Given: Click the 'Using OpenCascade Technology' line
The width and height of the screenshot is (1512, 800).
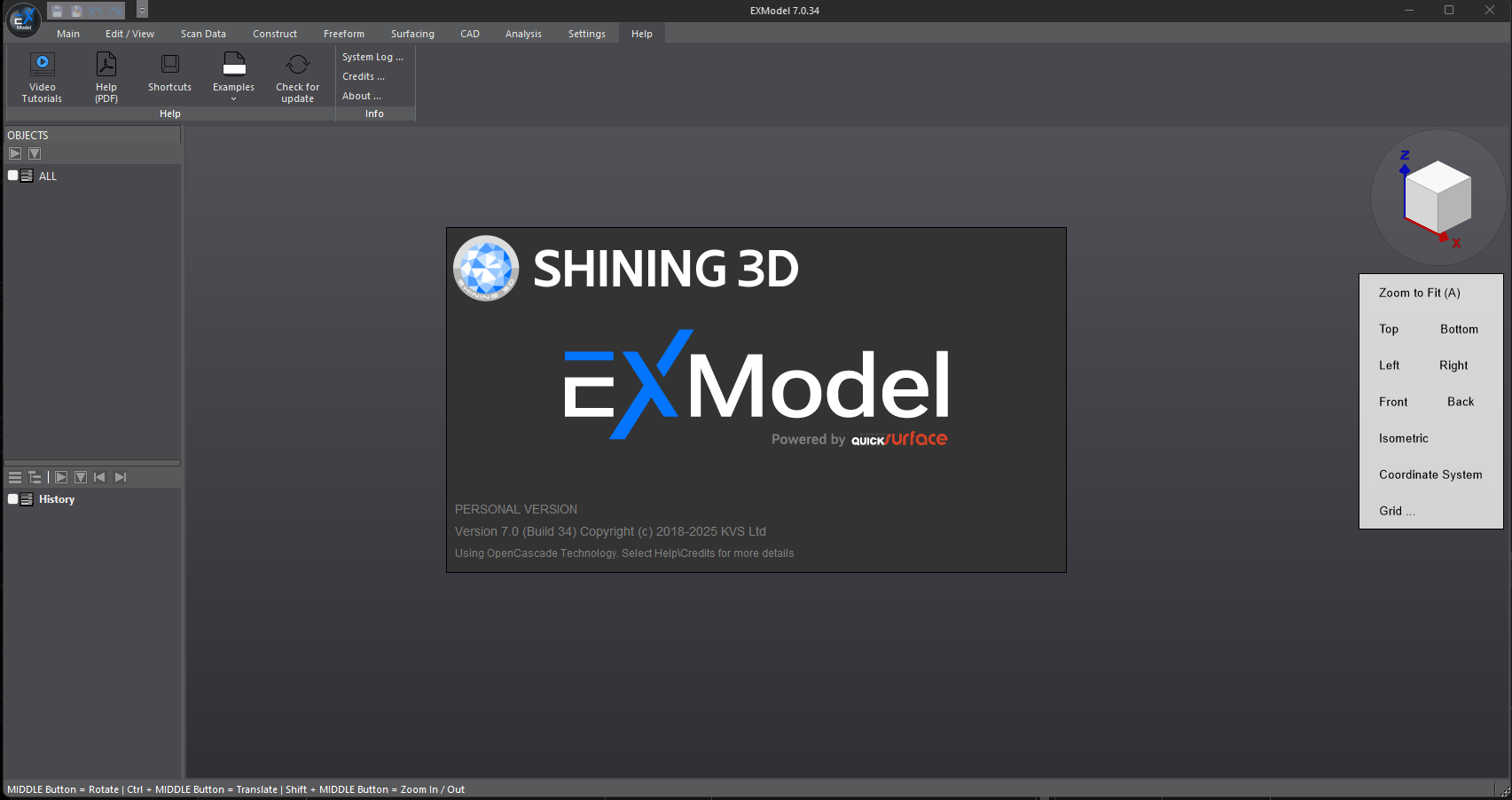Looking at the screenshot, I should coord(624,553).
